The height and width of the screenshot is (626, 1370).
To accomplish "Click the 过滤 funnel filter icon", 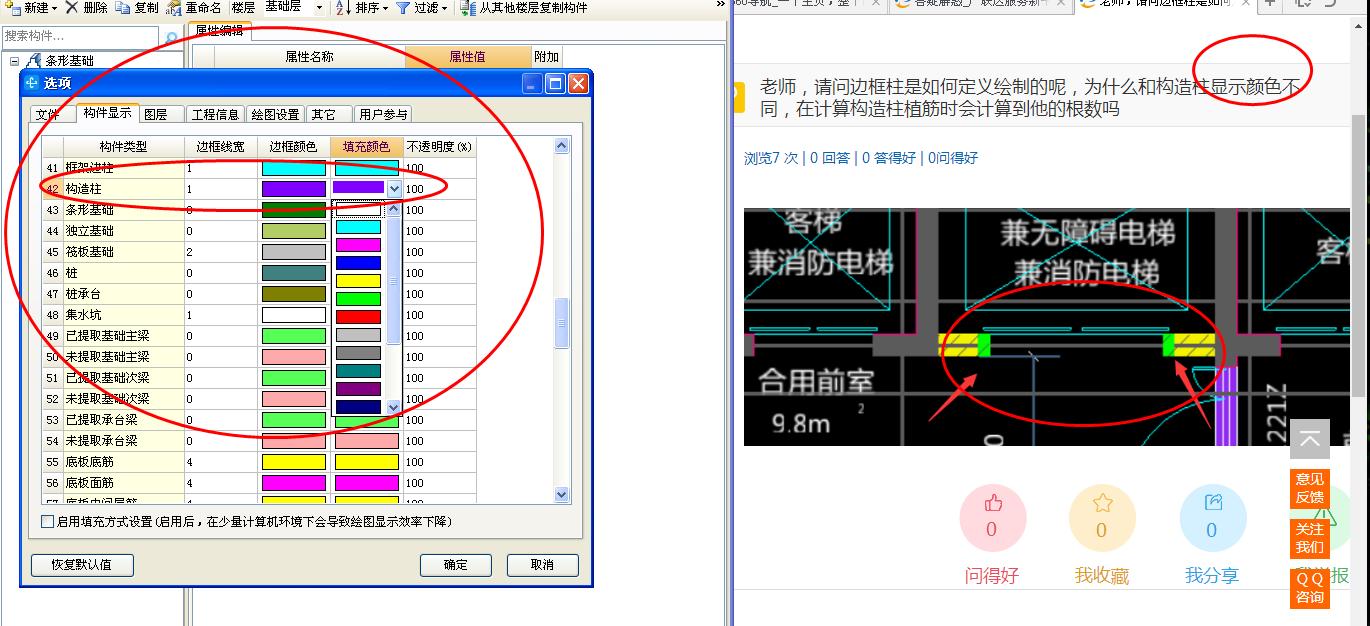I will (402, 7).
